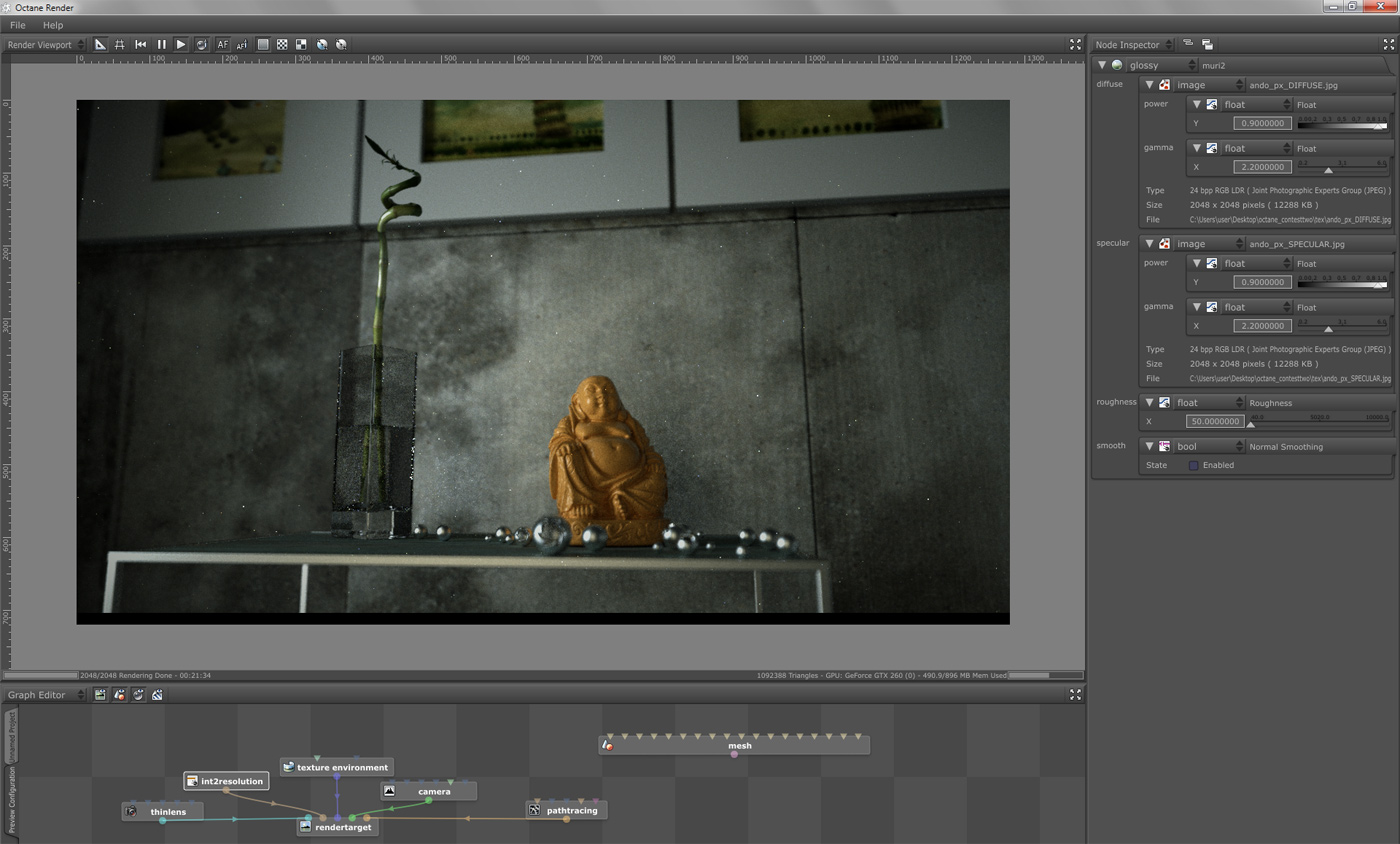The height and width of the screenshot is (844, 1400).
Task: Collapse the diffuse image section triangle
Action: (x=1150, y=85)
